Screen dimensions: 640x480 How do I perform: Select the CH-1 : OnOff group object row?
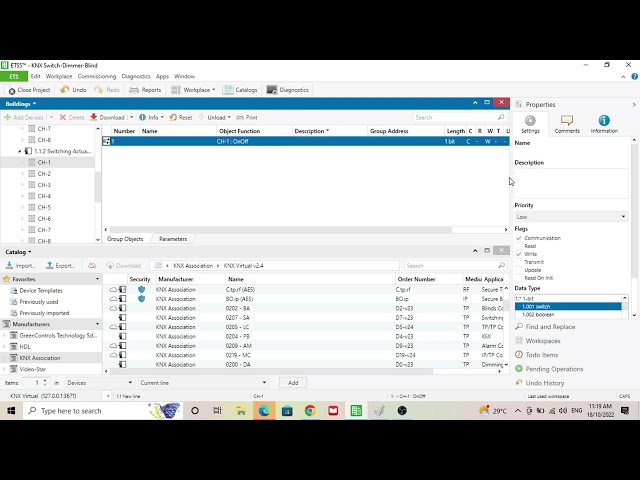coord(305,142)
